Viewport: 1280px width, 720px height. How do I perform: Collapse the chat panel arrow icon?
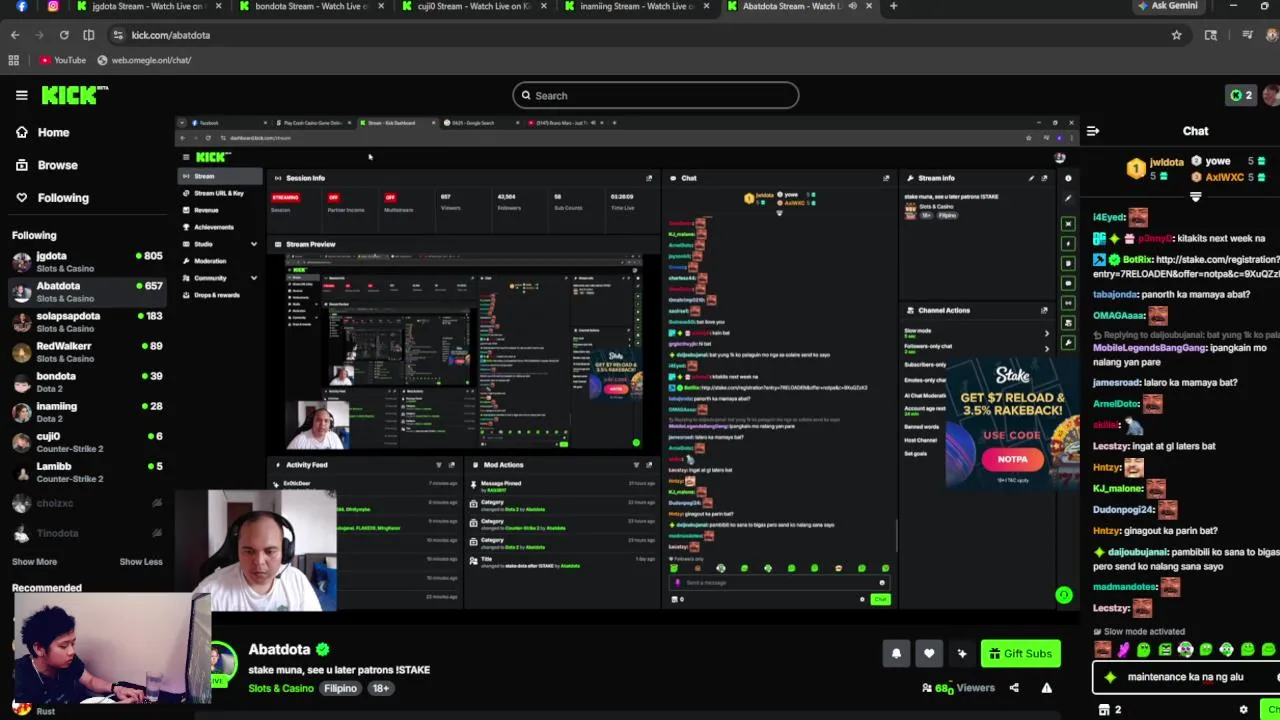click(1093, 131)
